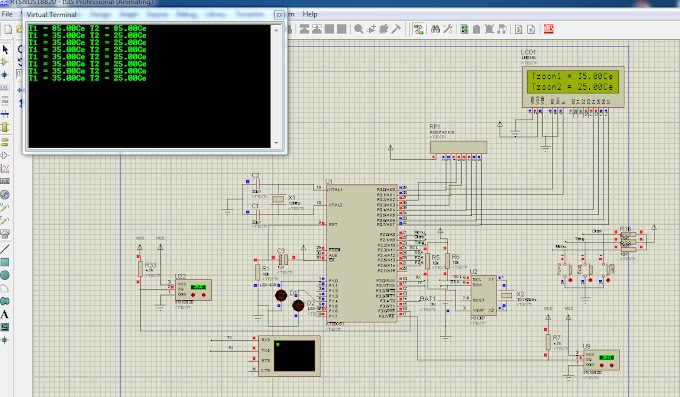The height and width of the screenshot is (397, 680).
Task: Click the X1 crystal component
Action: pyautogui.click(x=278, y=199)
